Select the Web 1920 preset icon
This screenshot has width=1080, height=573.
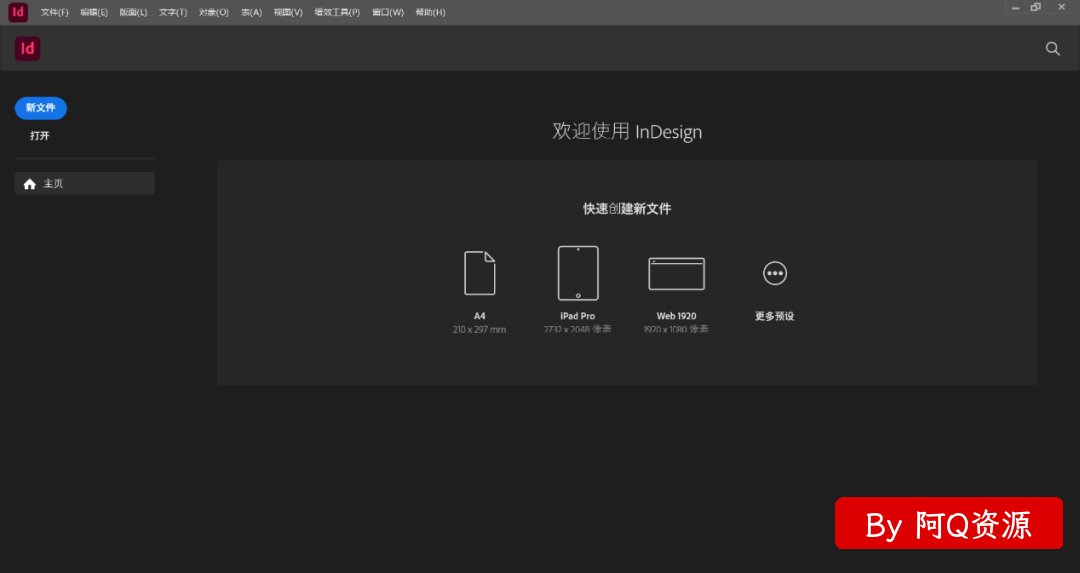point(676,273)
